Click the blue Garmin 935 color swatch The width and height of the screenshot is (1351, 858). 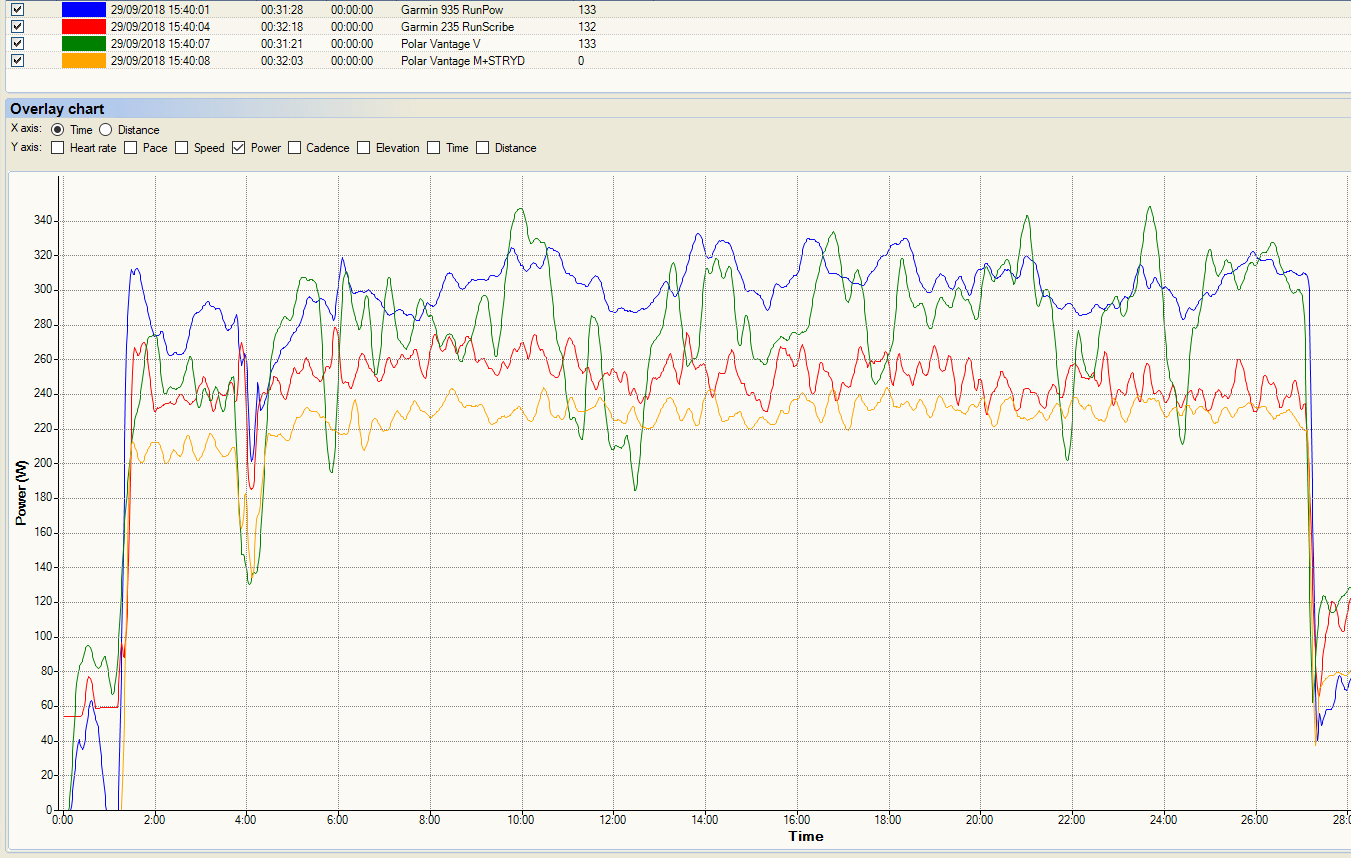(83, 10)
